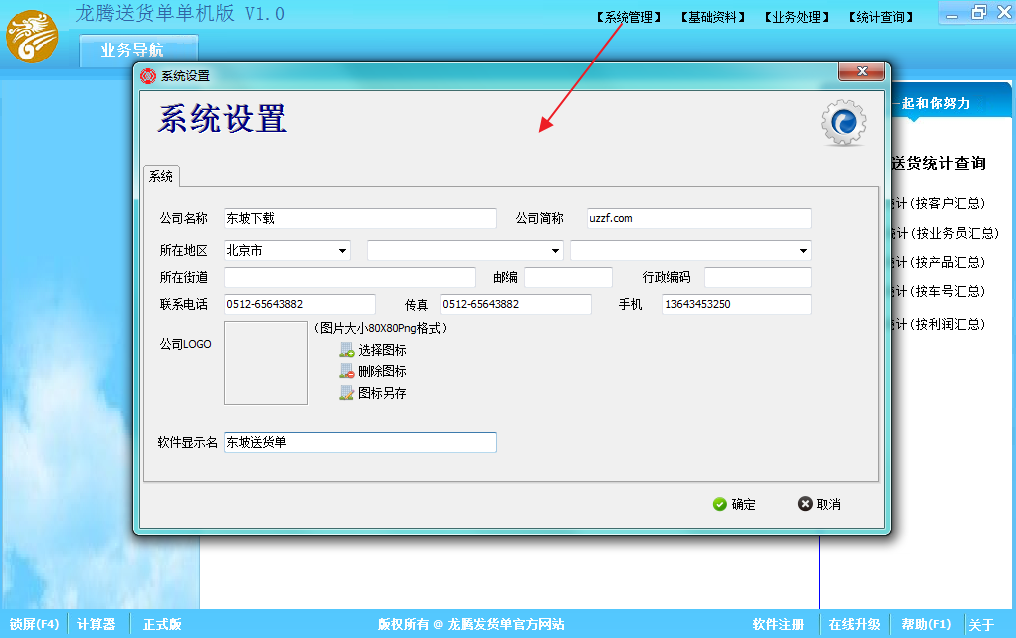Open the 系统管理 menu

pyautogui.click(x=629, y=17)
